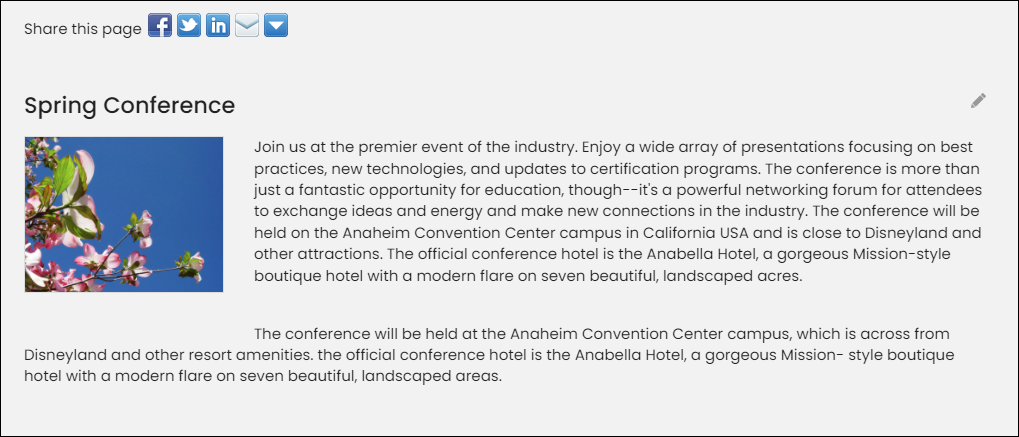1019x437 pixels.
Task: Click the phrase 'landscaped acres'
Action: pyautogui.click(x=733, y=276)
